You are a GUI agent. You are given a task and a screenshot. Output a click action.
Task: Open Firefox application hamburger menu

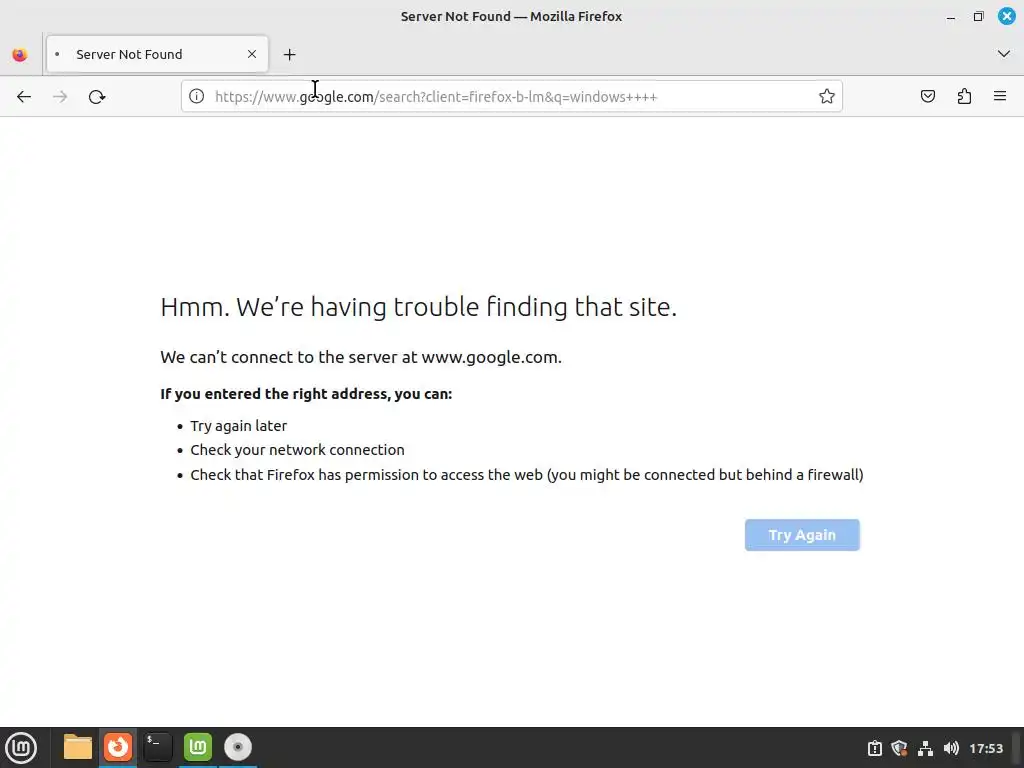pos(1000,97)
